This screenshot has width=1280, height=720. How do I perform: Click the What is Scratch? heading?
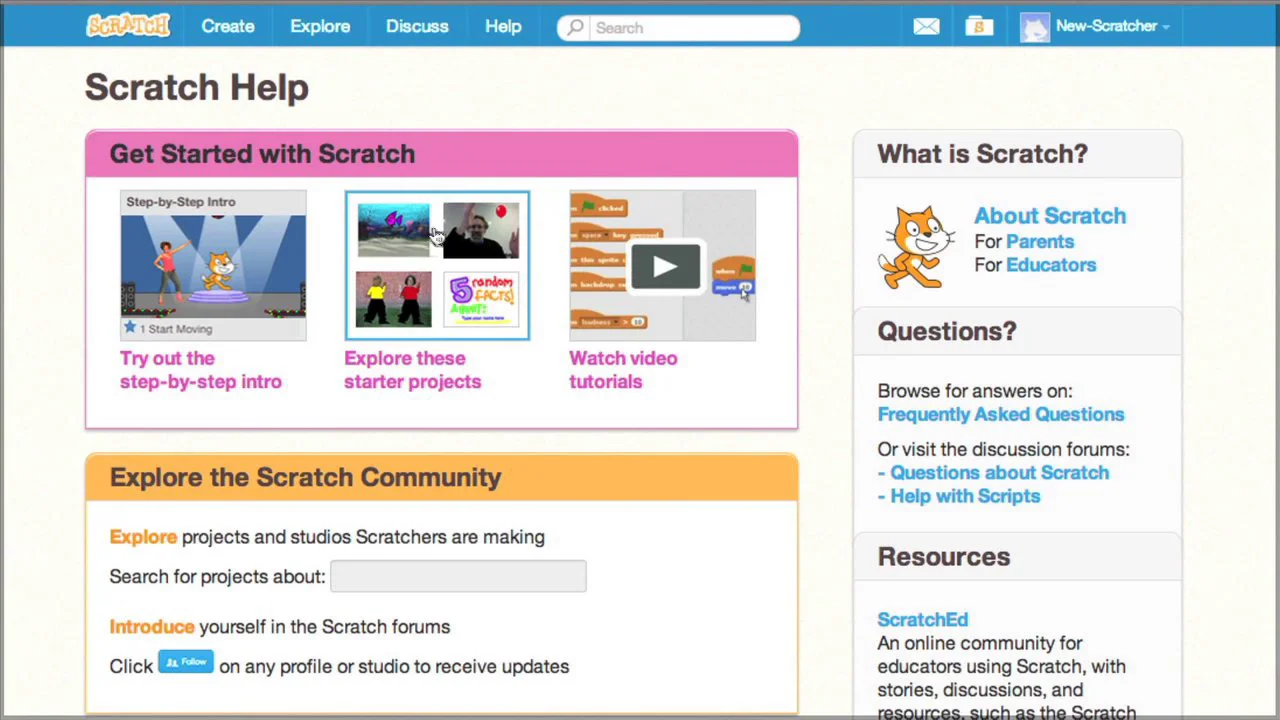click(982, 154)
